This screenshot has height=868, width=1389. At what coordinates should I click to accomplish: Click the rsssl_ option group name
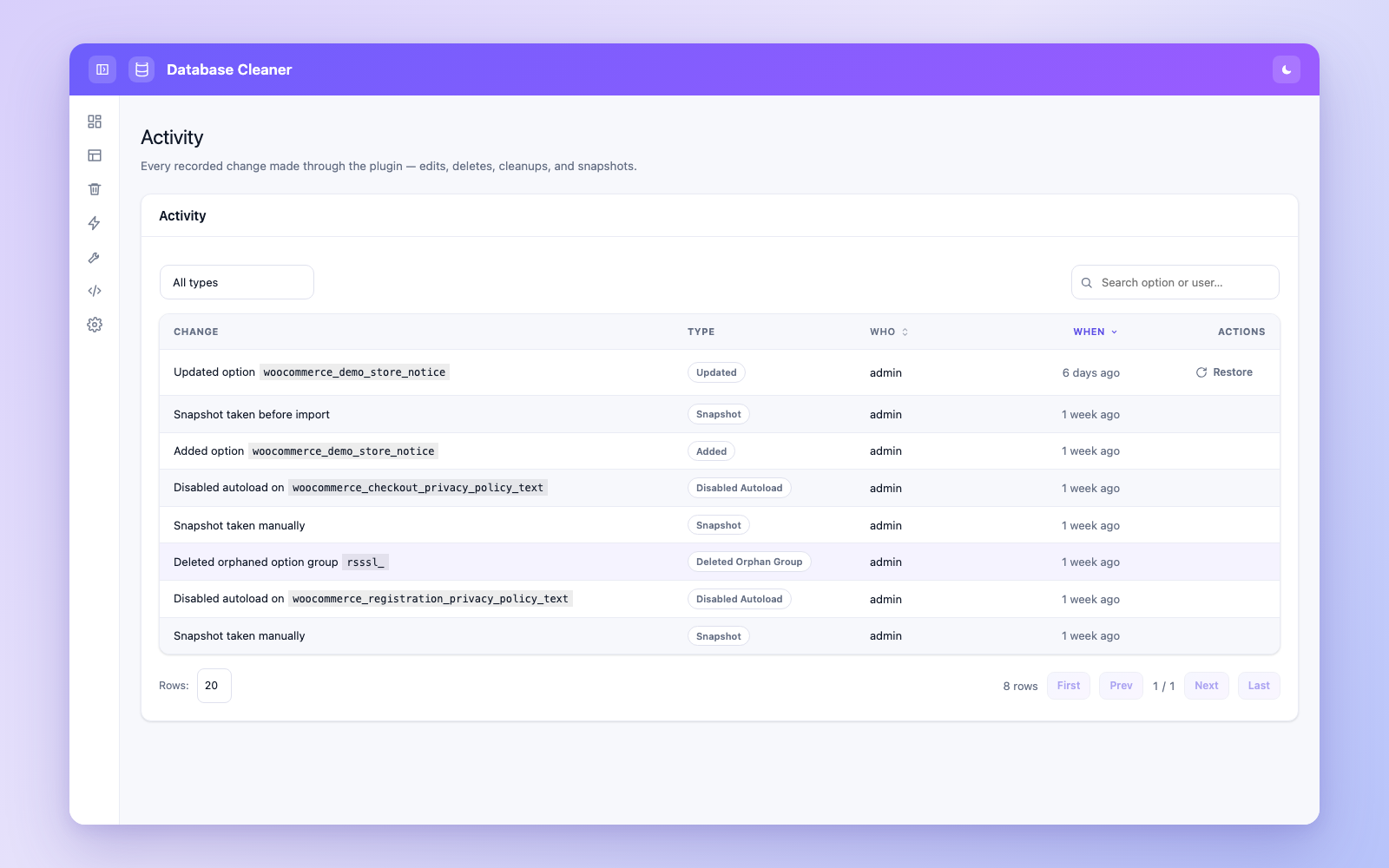pyautogui.click(x=365, y=562)
